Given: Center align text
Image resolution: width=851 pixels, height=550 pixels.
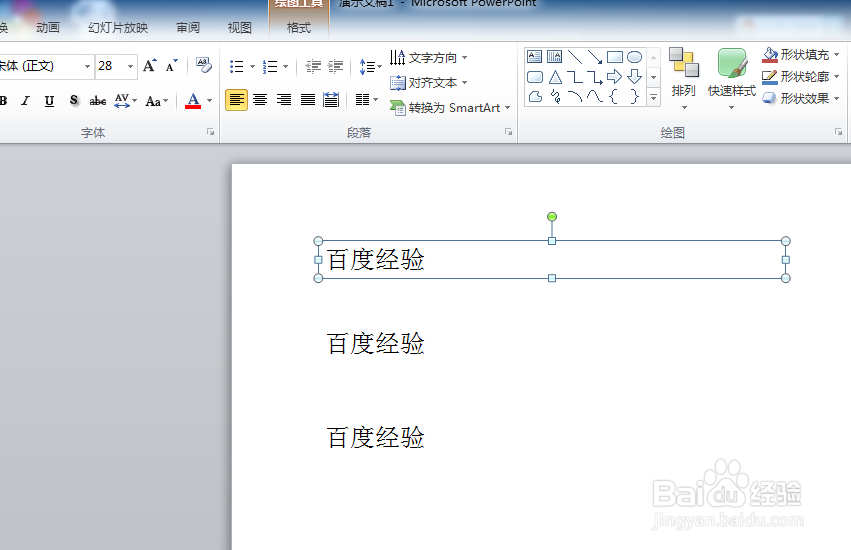Looking at the screenshot, I should coord(260,100).
